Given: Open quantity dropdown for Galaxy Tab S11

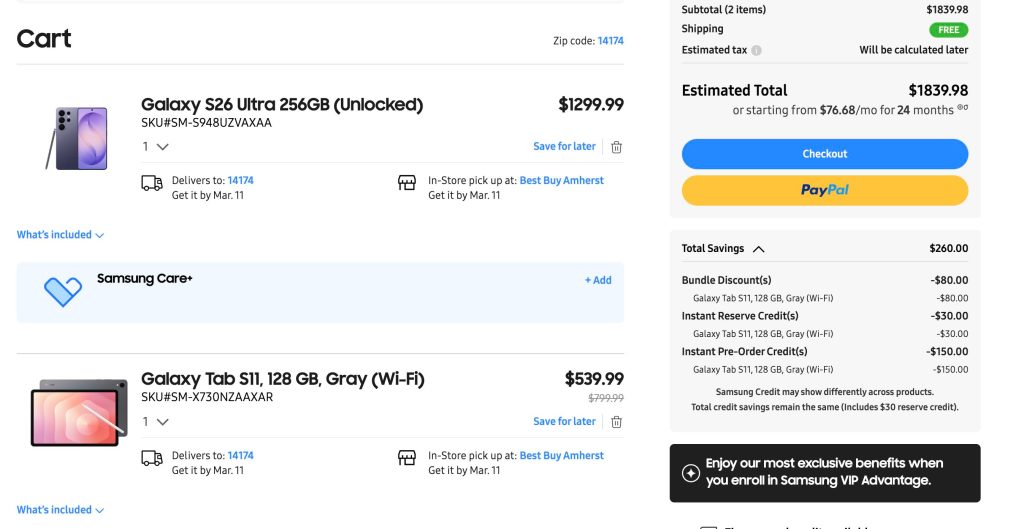Looking at the screenshot, I should click(156, 422).
